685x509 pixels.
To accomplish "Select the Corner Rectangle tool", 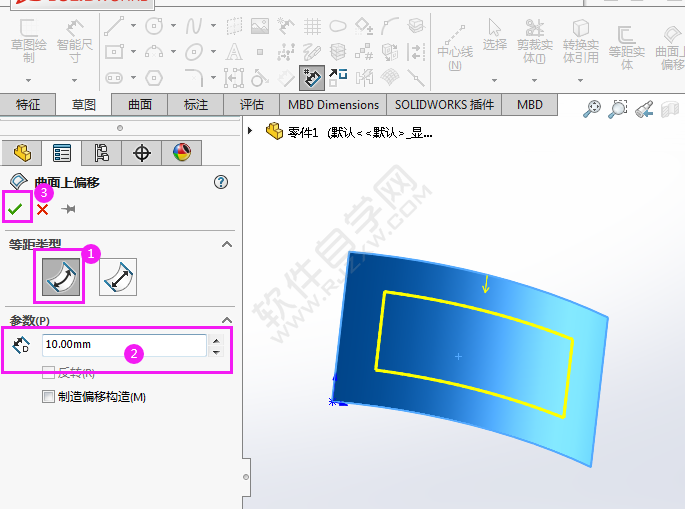I will 114,52.
